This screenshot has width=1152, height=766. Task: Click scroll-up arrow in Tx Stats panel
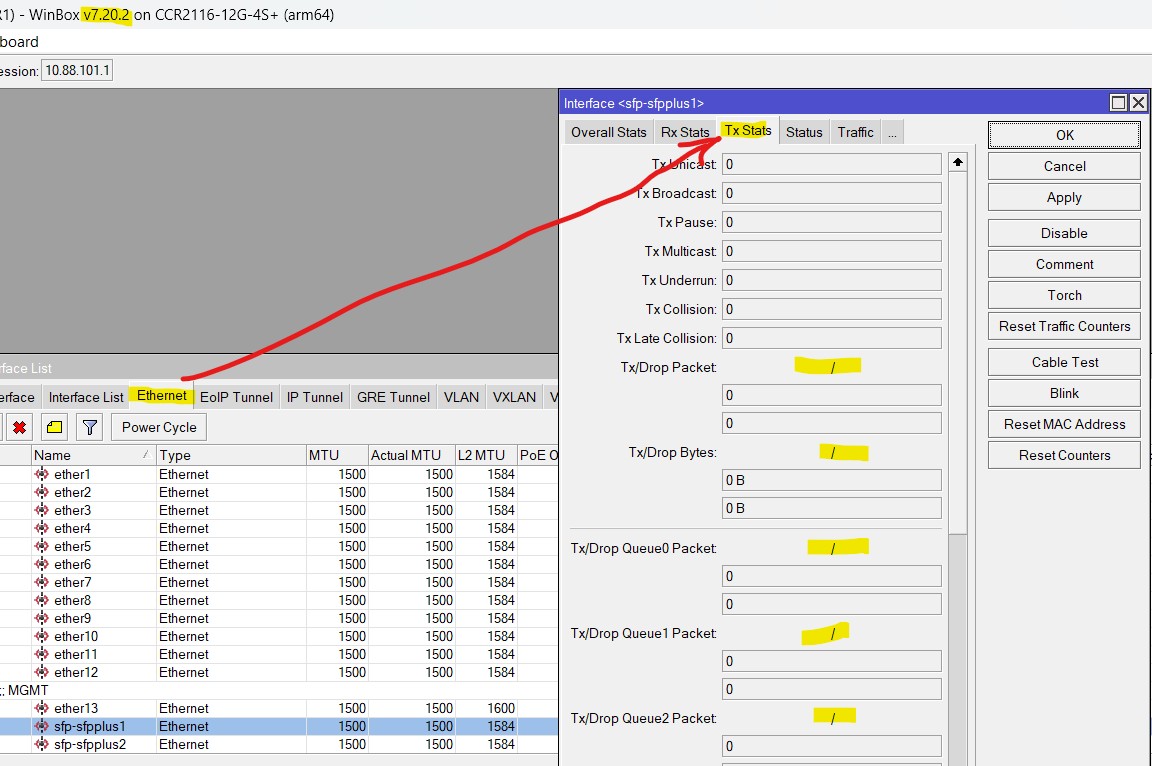(x=957, y=162)
